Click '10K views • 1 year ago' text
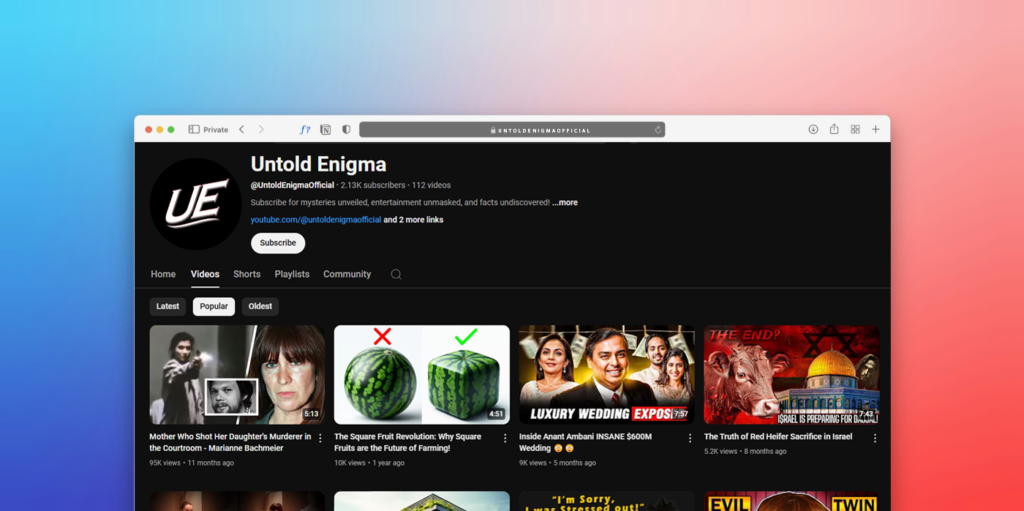Image resolution: width=1024 pixels, height=511 pixels. 369,463
